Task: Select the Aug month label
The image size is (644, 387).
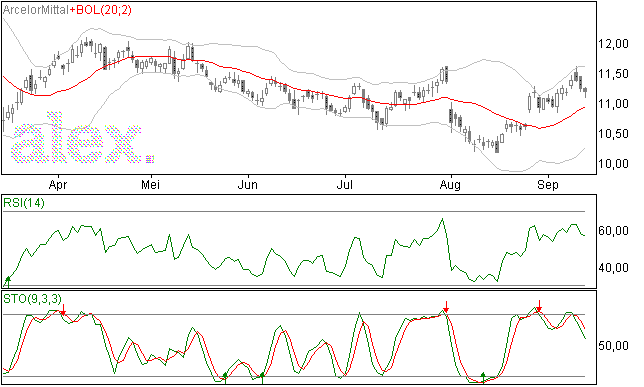Action: click(x=450, y=185)
